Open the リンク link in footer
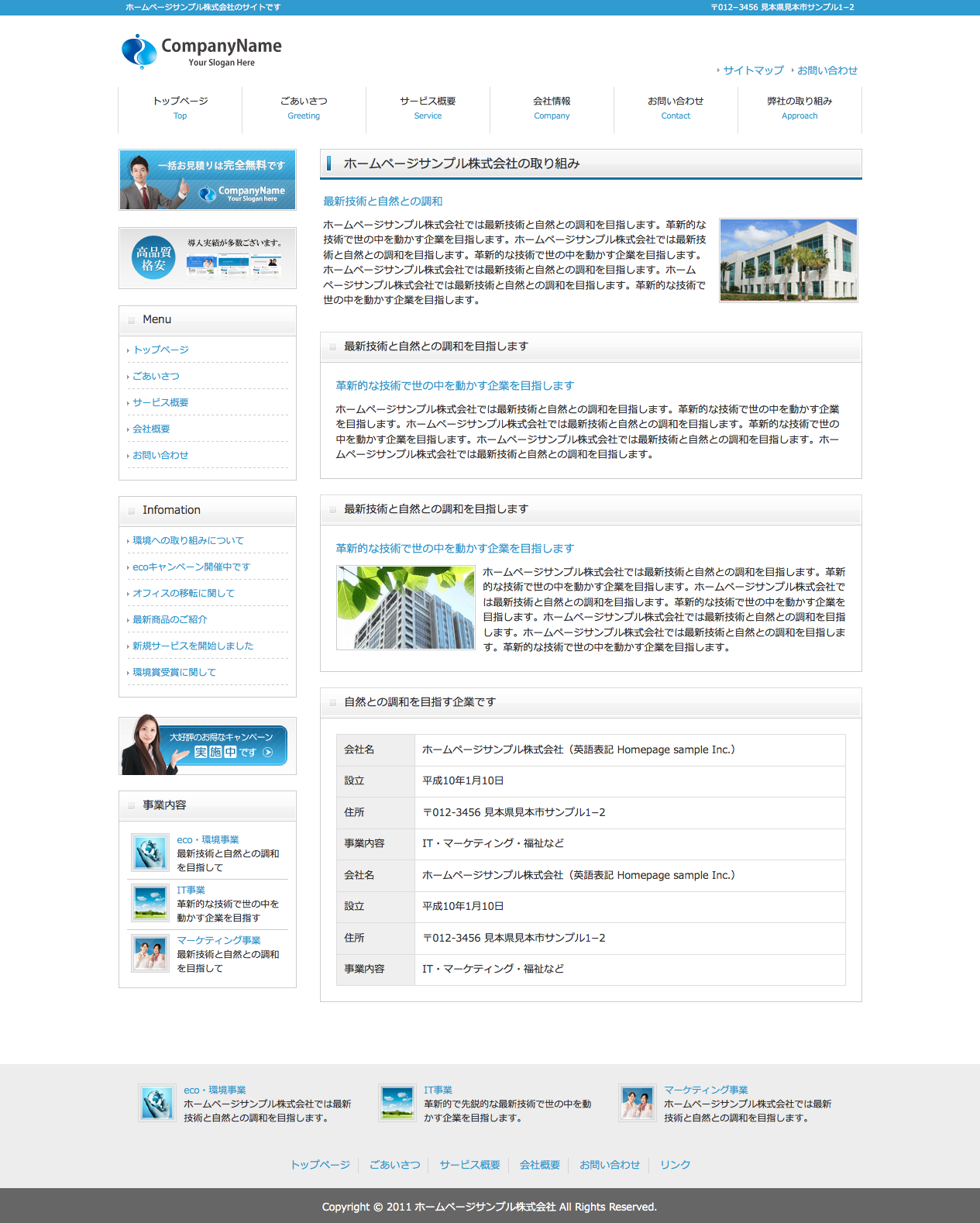The width and height of the screenshot is (980, 1223). 675,1165
